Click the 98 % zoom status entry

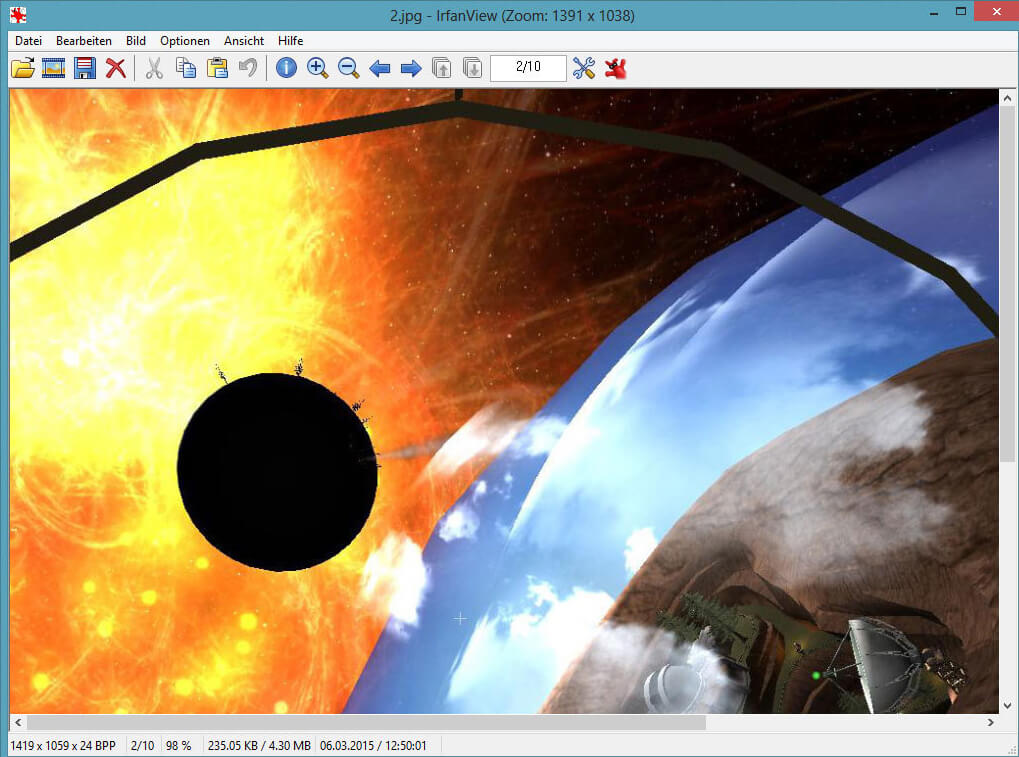tap(179, 745)
